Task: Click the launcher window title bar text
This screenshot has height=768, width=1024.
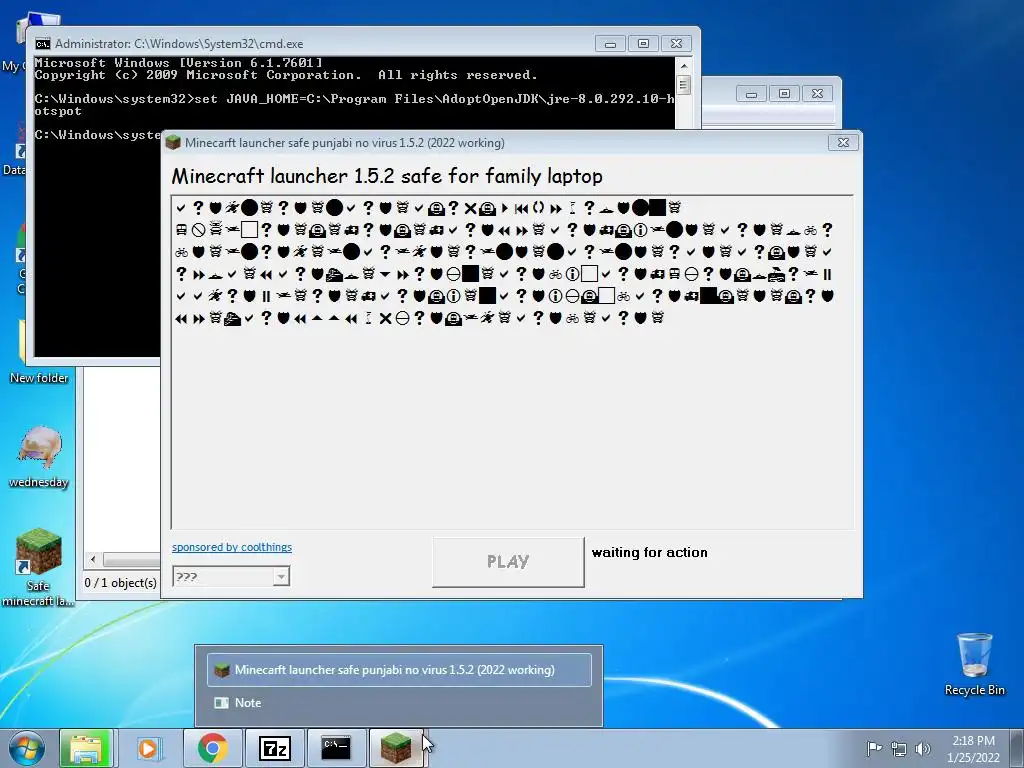Action: tap(345, 142)
